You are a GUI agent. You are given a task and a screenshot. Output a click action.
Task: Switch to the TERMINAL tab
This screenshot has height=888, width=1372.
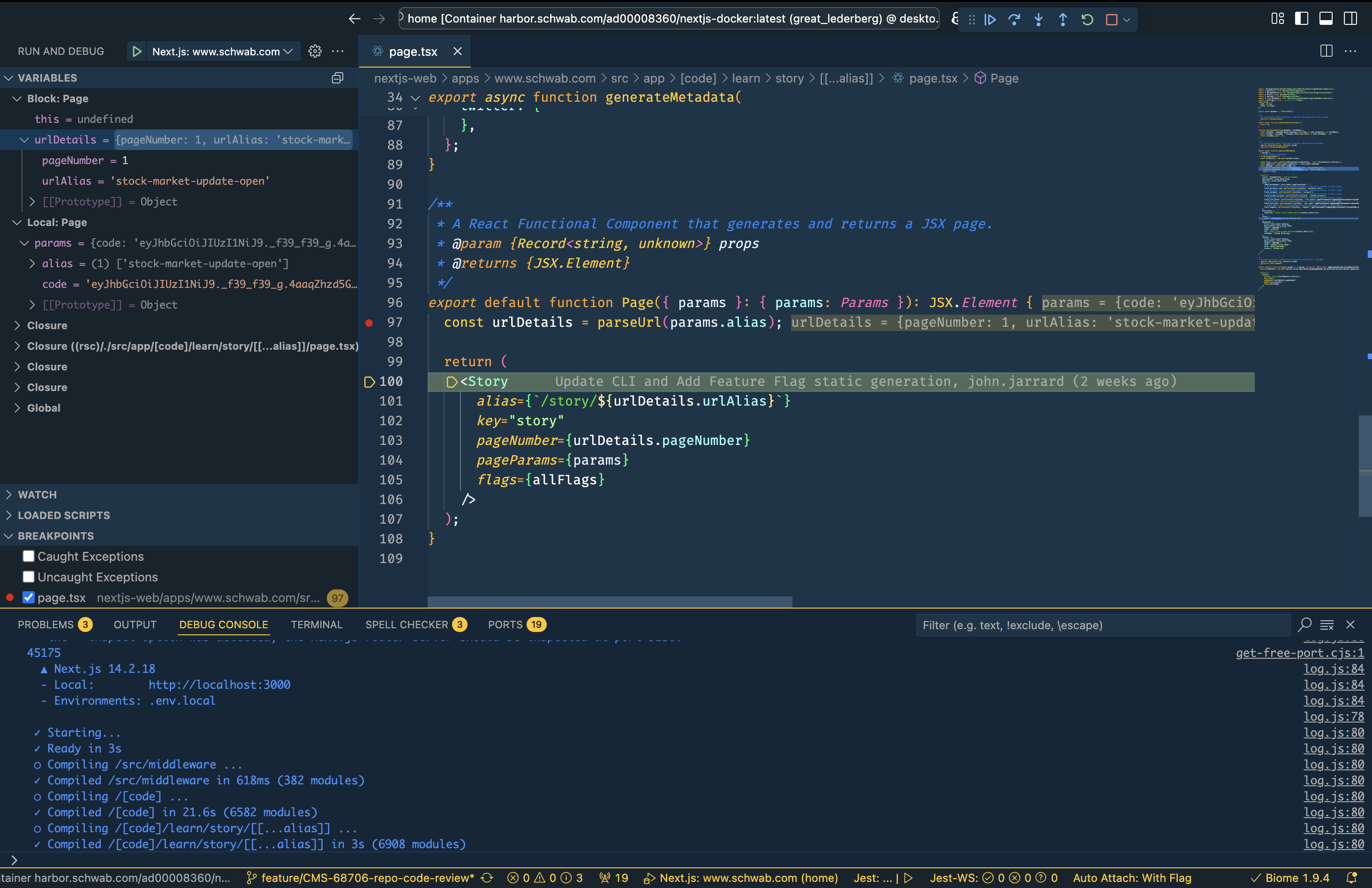(x=317, y=624)
